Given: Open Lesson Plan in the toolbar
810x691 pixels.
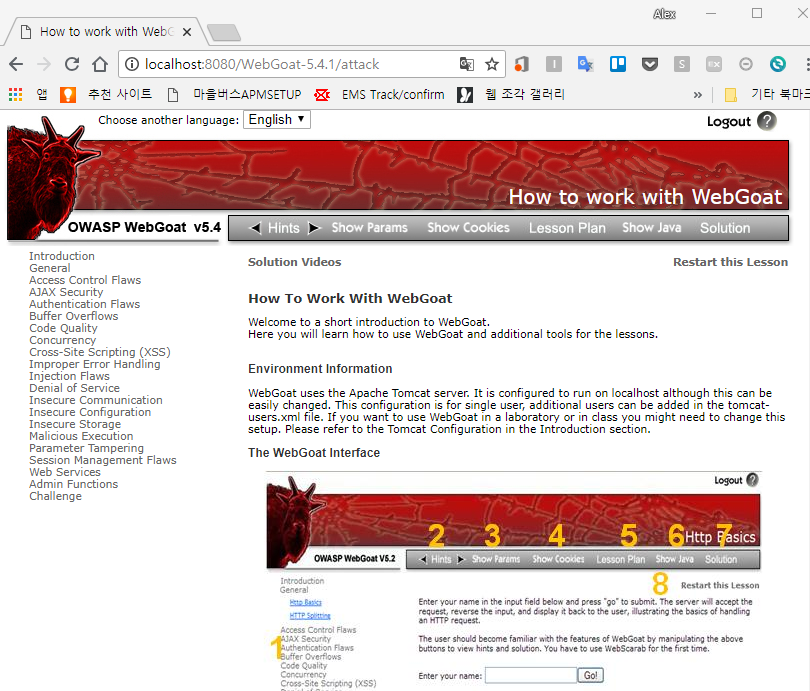Looking at the screenshot, I should (x=567, y=228).
